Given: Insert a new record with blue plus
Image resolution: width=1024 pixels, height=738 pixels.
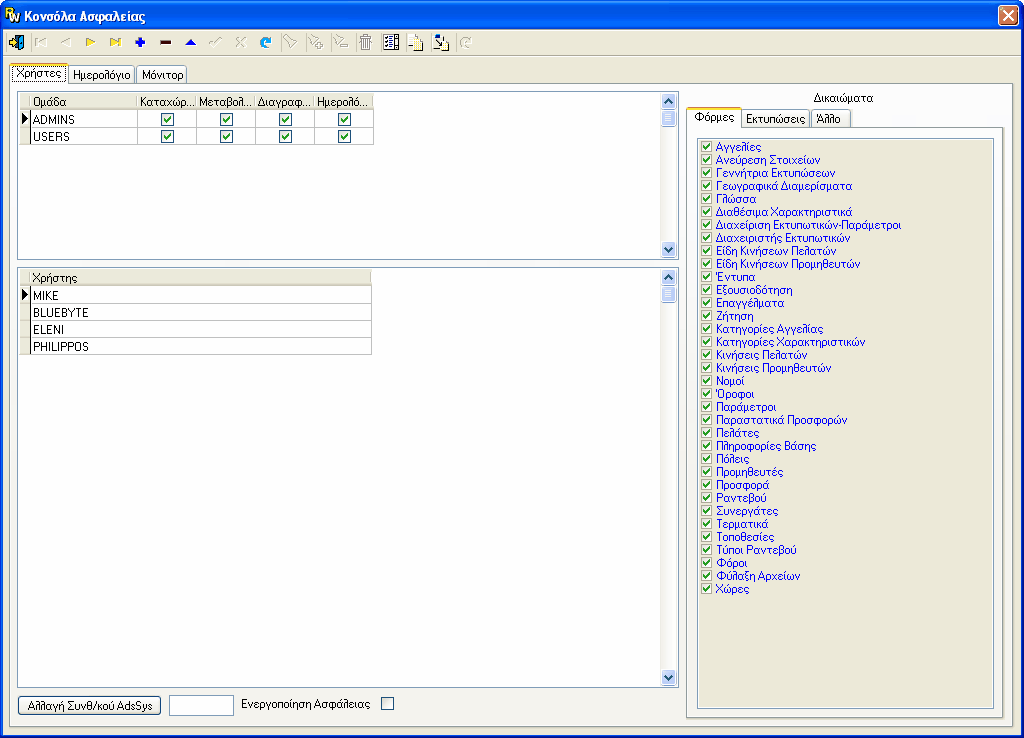Looking at the screenshot, I should (140, 42).
